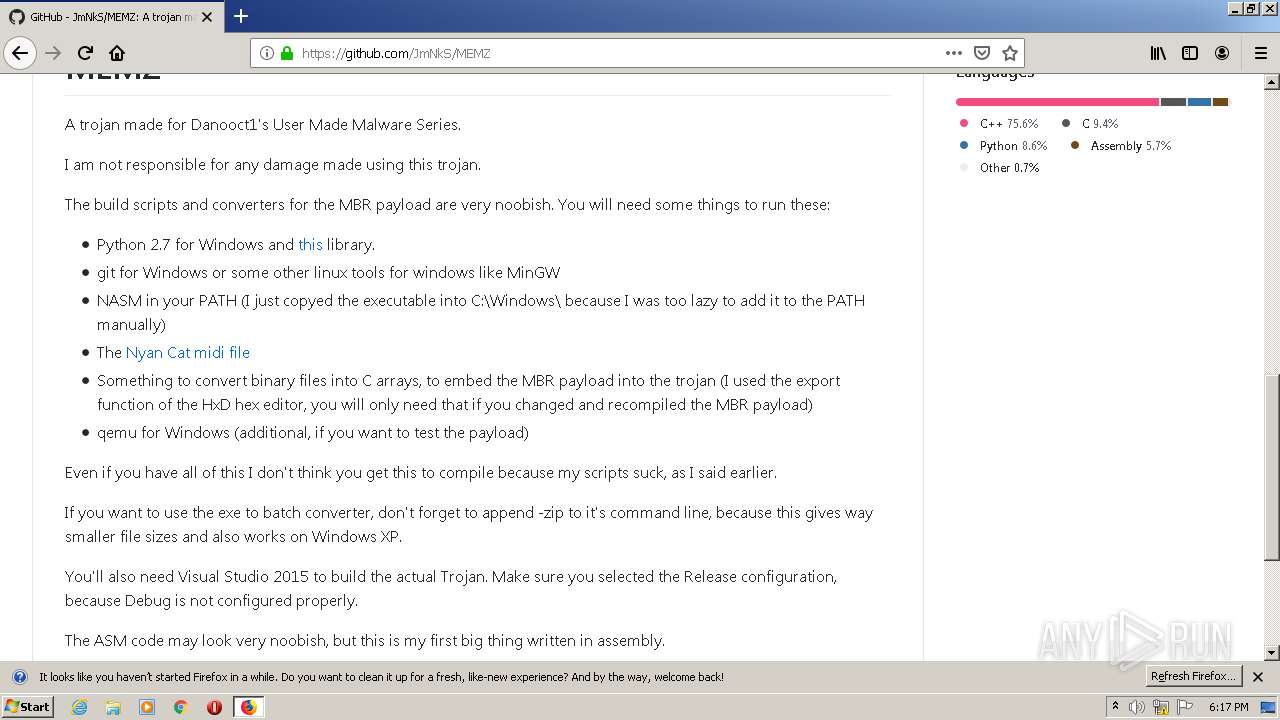Reload the current page
The image size is (1280, 720).
[85, 53]
